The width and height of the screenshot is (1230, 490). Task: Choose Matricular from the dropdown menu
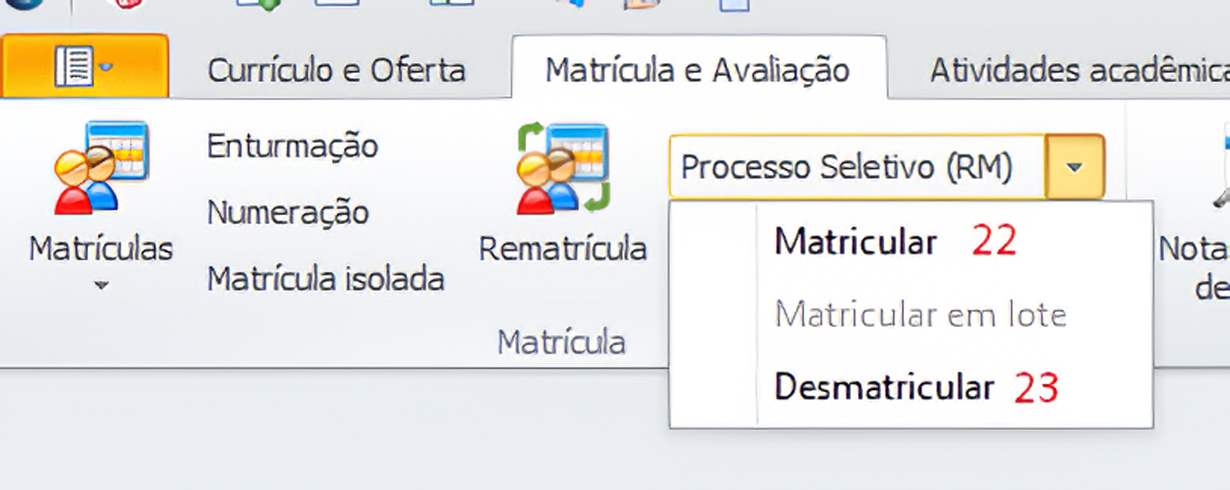(x=856, y=242)
